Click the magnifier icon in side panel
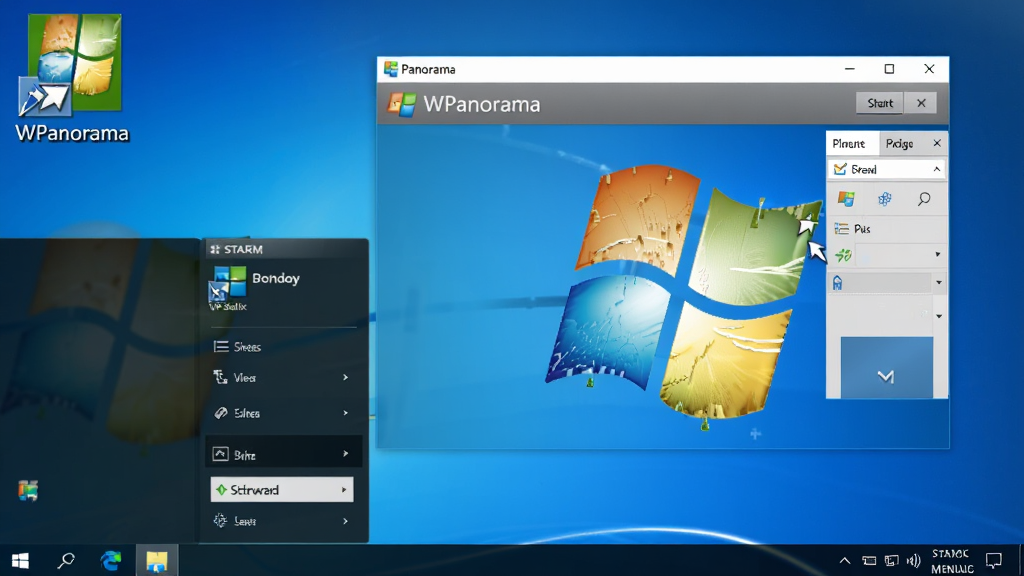 click(x=923, y=199)
